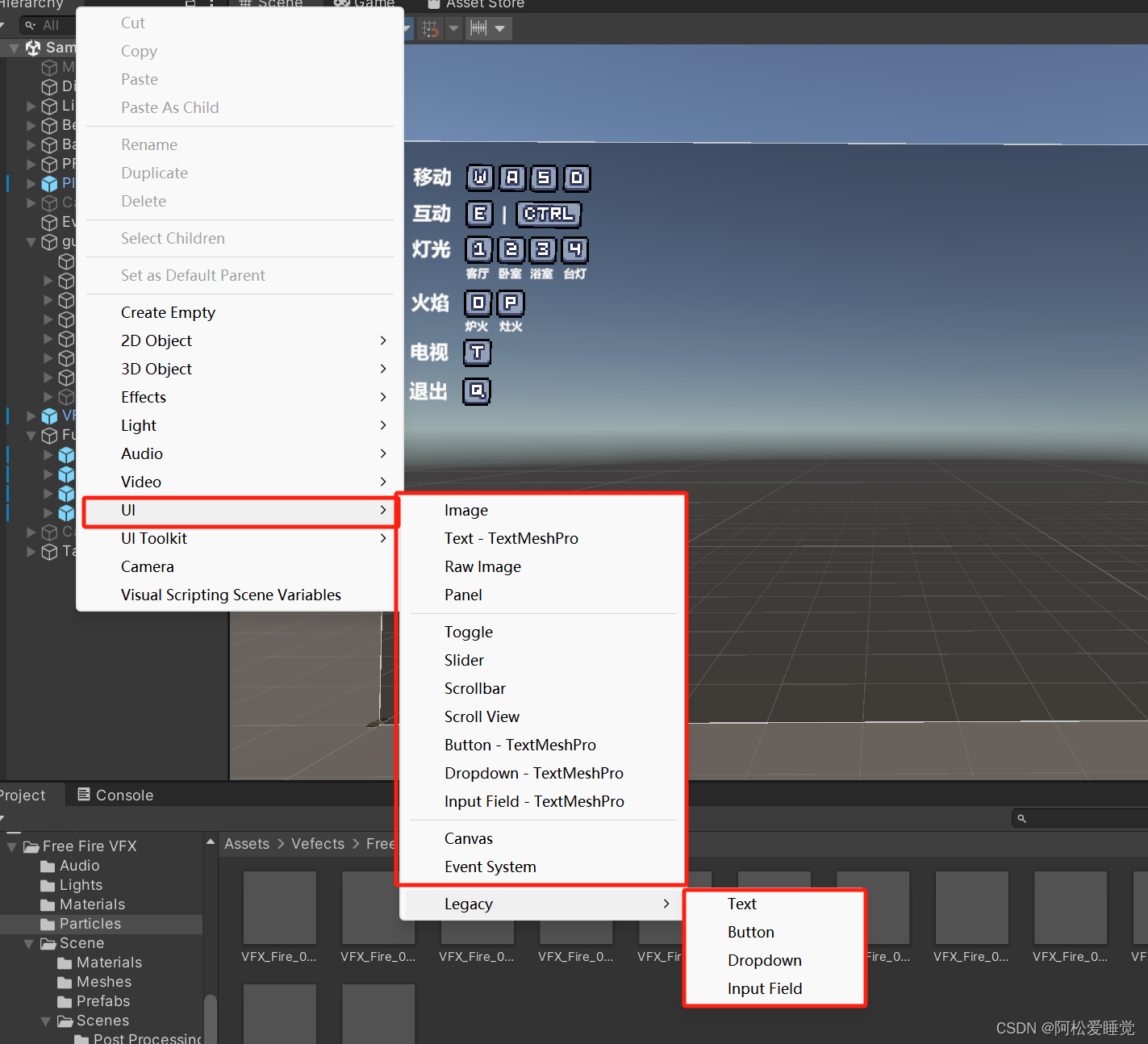The image size is (1148, 1044).
Task: Create a UI Image object
Action: (x=542, y=510)
